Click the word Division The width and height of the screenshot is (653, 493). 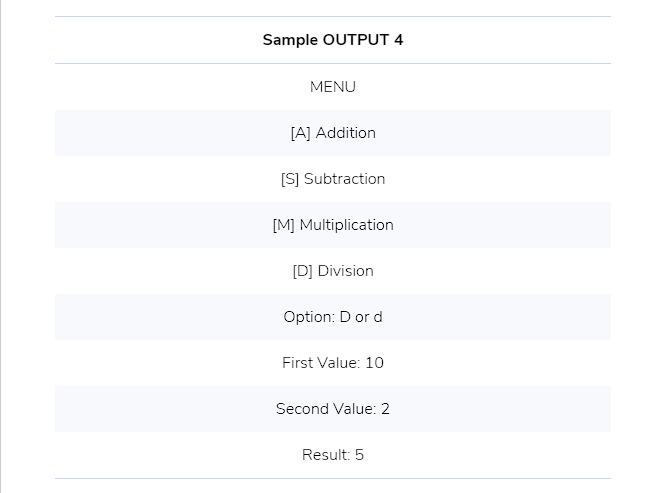click(x=346, y=271)
